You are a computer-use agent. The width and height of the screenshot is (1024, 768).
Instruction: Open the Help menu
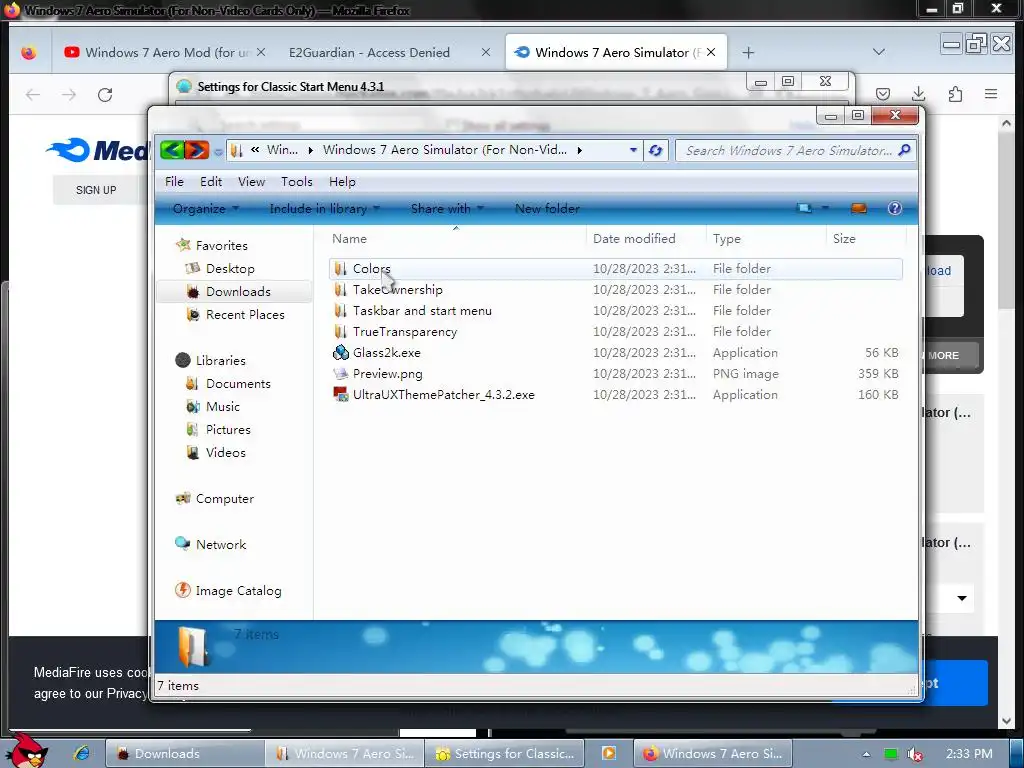pyautogui.click(x=342, y=182)
